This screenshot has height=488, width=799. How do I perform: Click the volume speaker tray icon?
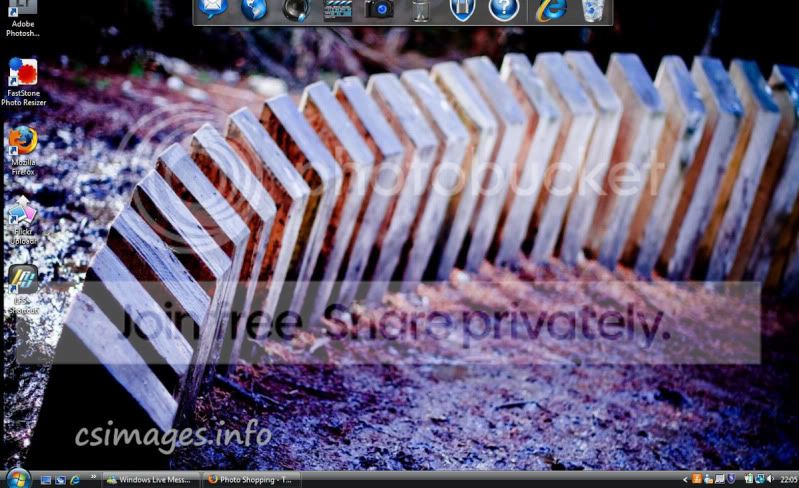pyautogui.click(x=770, y=479)
